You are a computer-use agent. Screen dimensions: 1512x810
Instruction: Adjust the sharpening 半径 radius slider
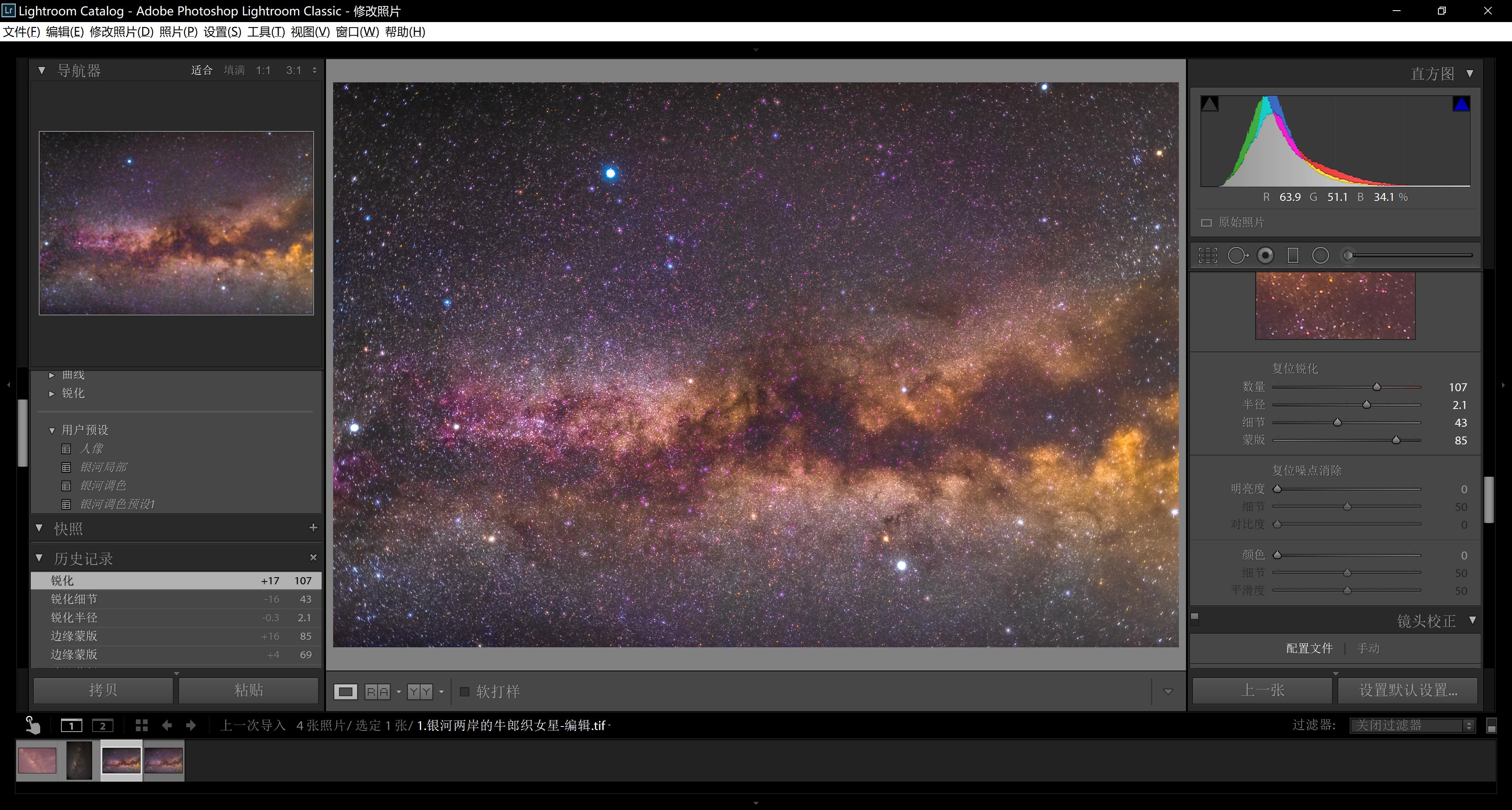tap(1366, 405)
